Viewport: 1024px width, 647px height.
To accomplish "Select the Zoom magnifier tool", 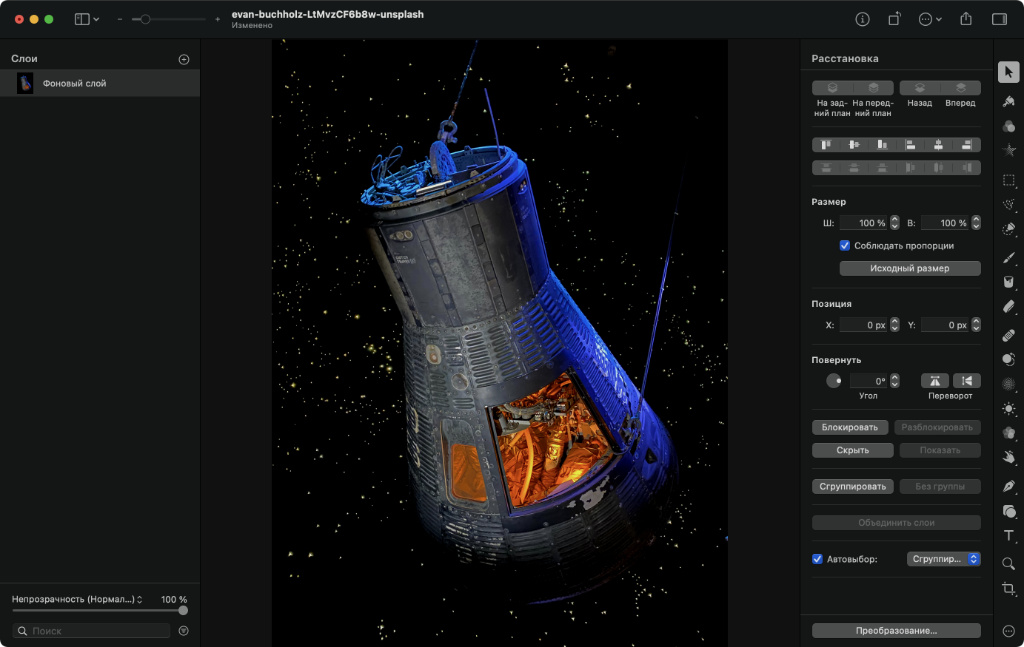I will 1008,563.
